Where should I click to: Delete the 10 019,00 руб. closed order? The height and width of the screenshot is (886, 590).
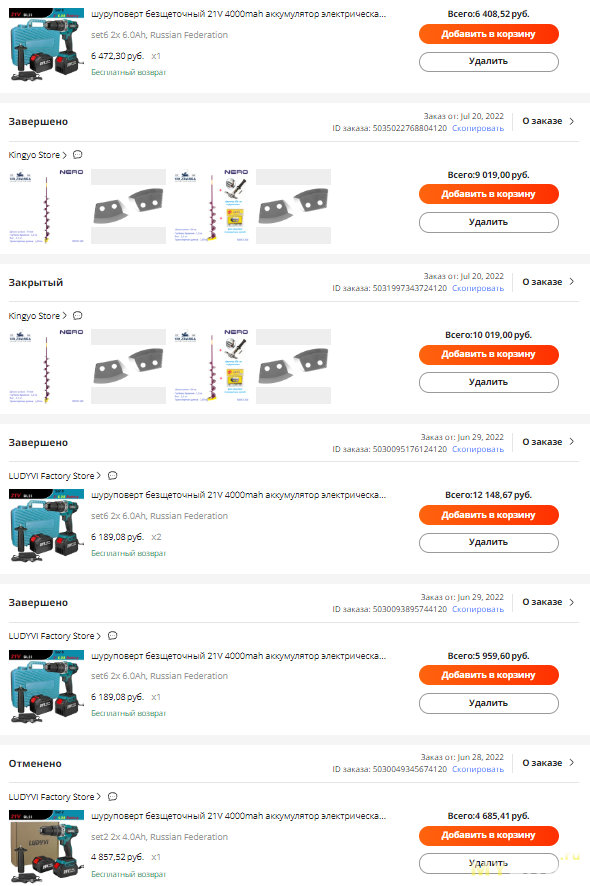488,382
